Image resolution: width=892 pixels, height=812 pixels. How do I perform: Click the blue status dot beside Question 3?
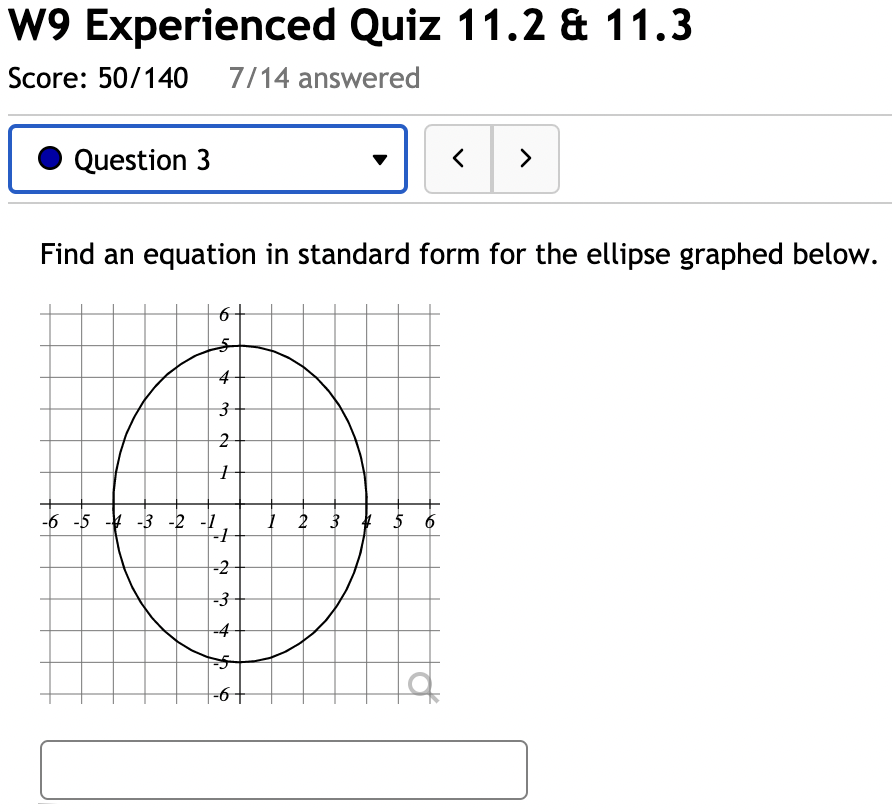tap(50, 158)
